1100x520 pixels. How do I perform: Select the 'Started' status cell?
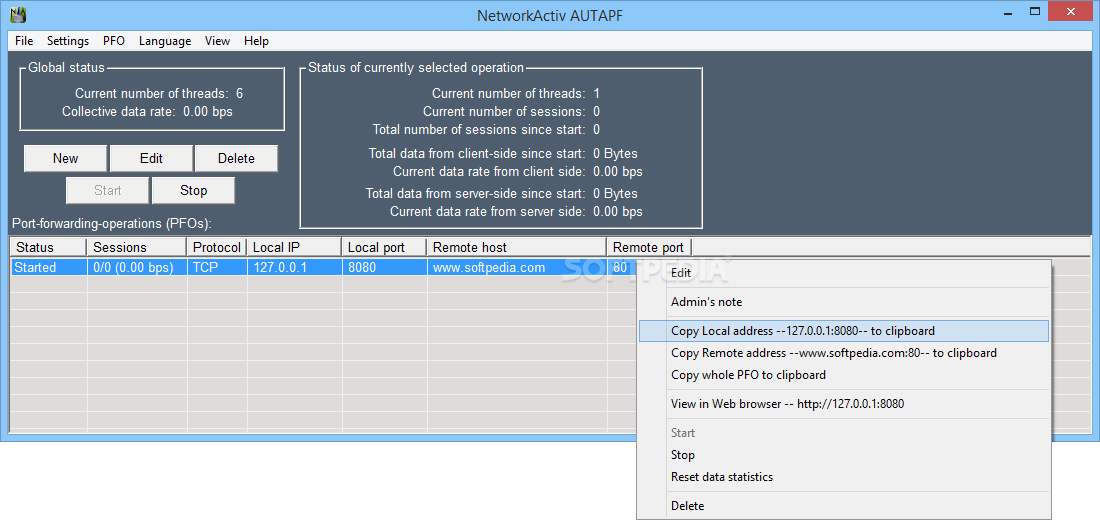pos(48,267)
